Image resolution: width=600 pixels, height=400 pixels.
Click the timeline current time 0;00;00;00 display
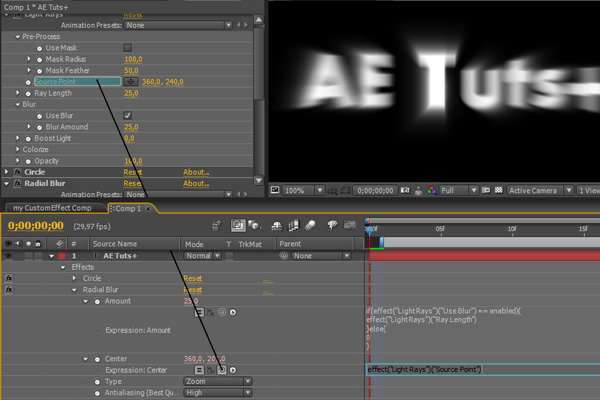[x=36, y=225]
